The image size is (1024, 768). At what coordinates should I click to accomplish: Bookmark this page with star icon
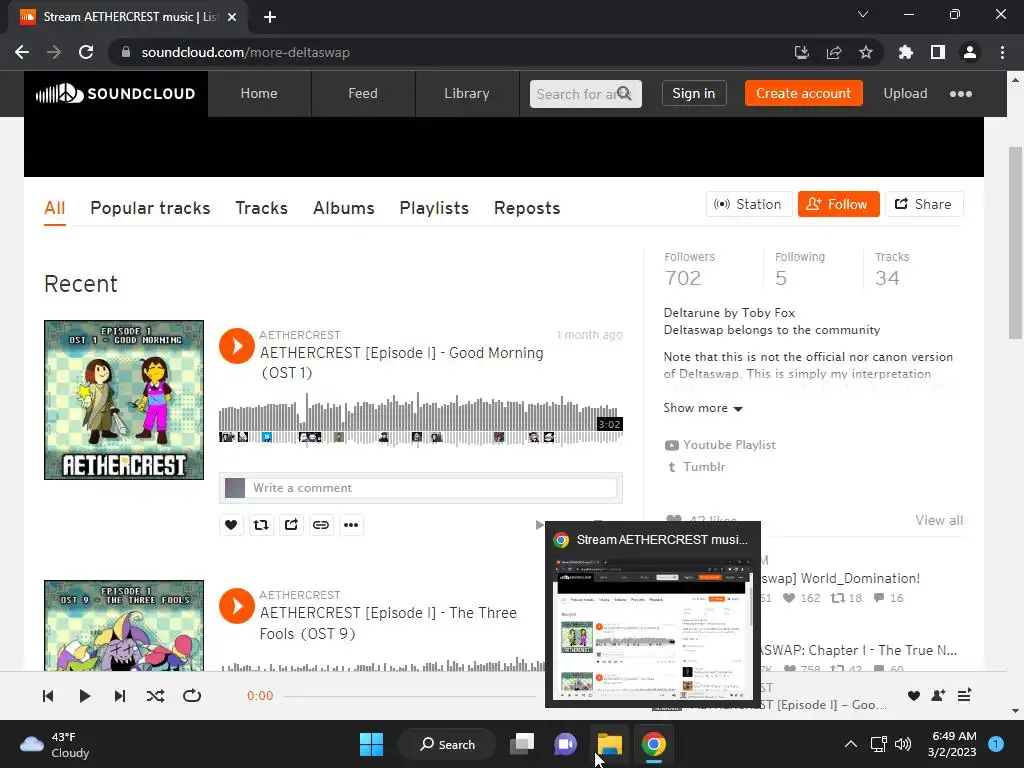(x=865, y=52)
